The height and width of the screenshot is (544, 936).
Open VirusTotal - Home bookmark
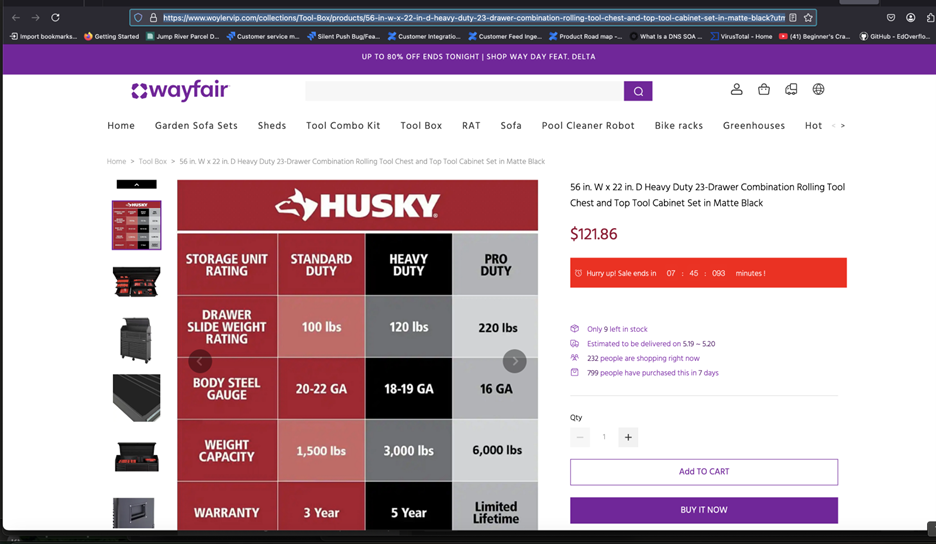coord(741,36)
